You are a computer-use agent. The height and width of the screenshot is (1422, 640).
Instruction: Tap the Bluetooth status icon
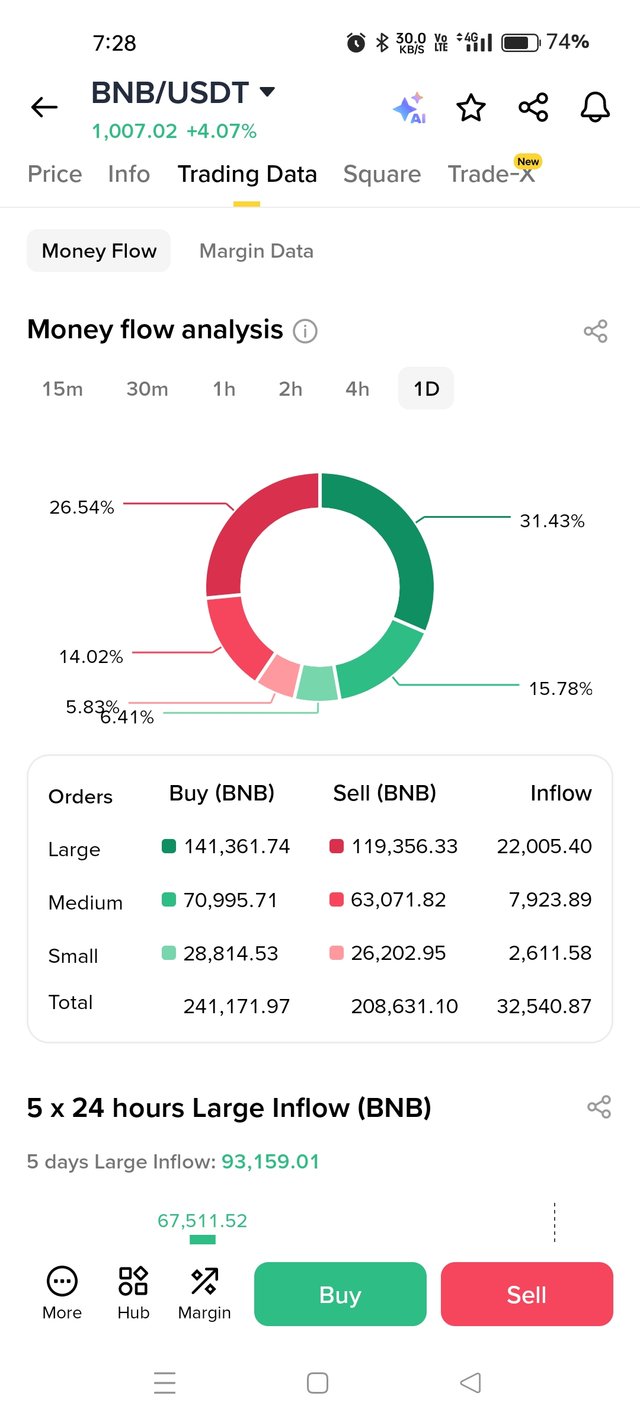(x=381, y=42)
